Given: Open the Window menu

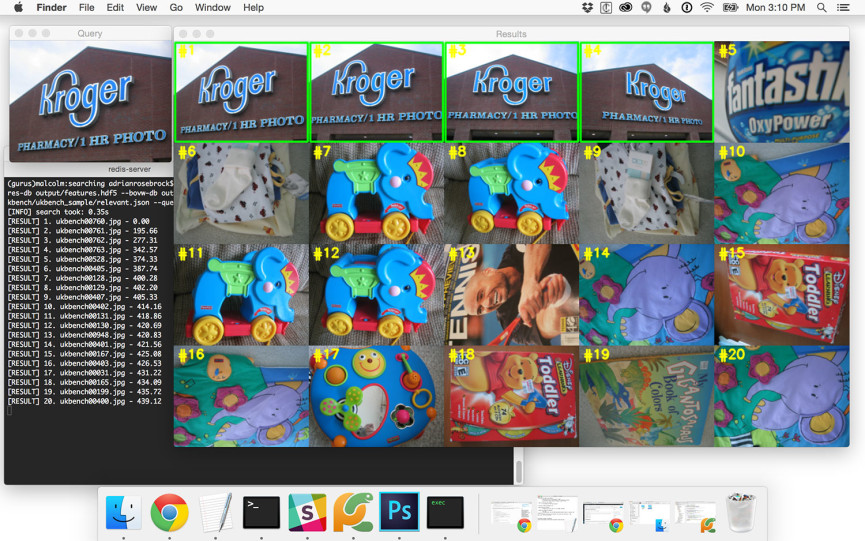Looking at the screenshot, I should (x=212, y=7).
